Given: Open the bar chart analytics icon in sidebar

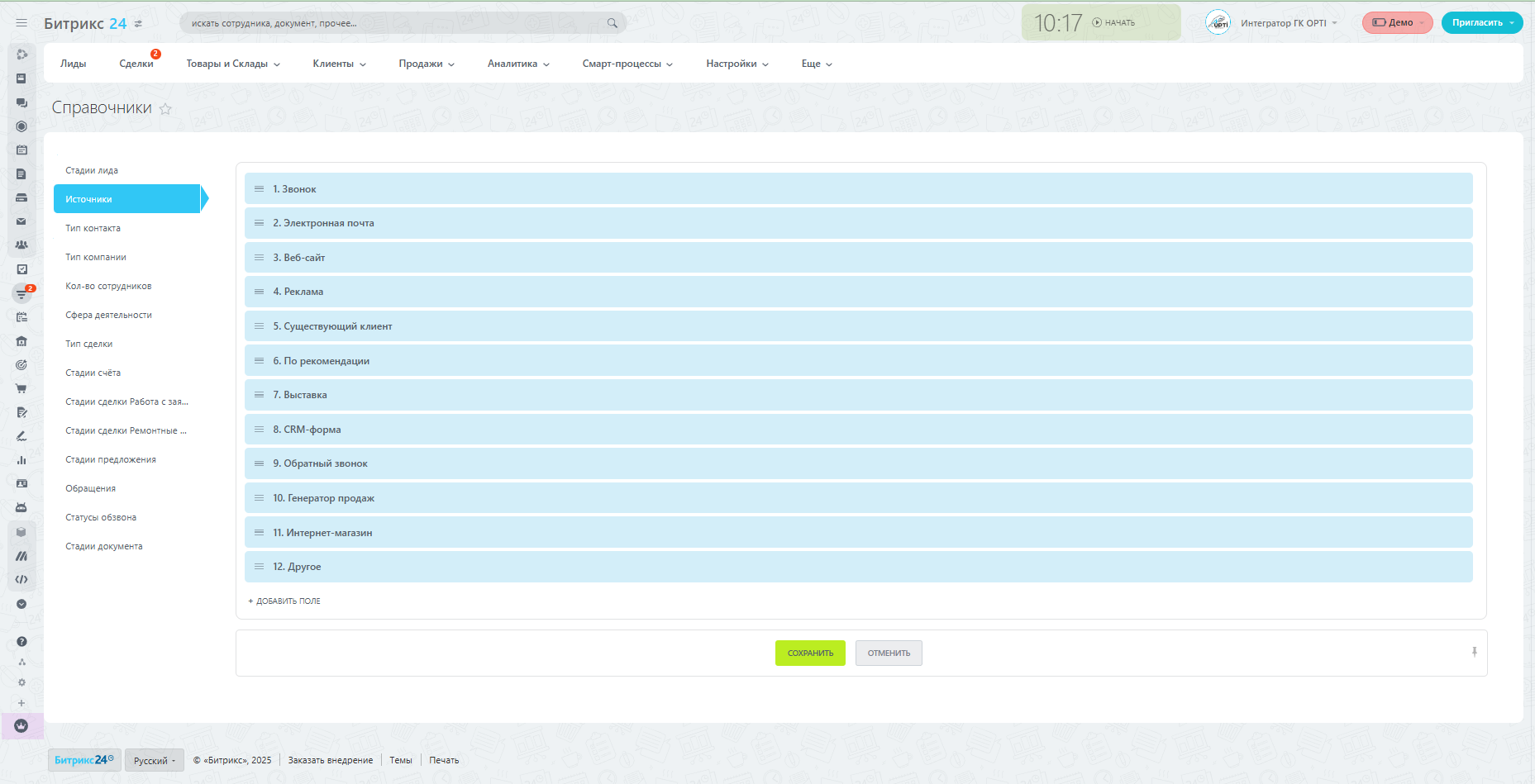Looking at the screenshot, I should pos(21,460).
